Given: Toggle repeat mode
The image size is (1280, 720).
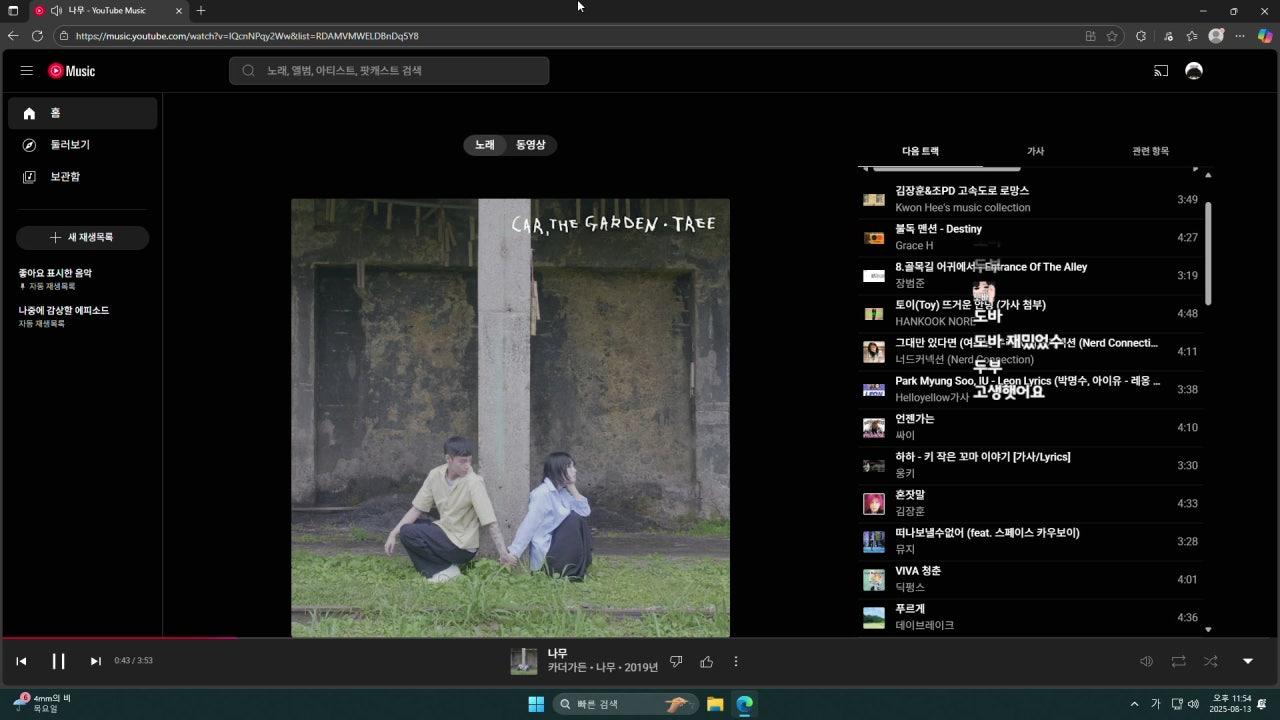Looking at the screenshot, I should (1179, 661).
